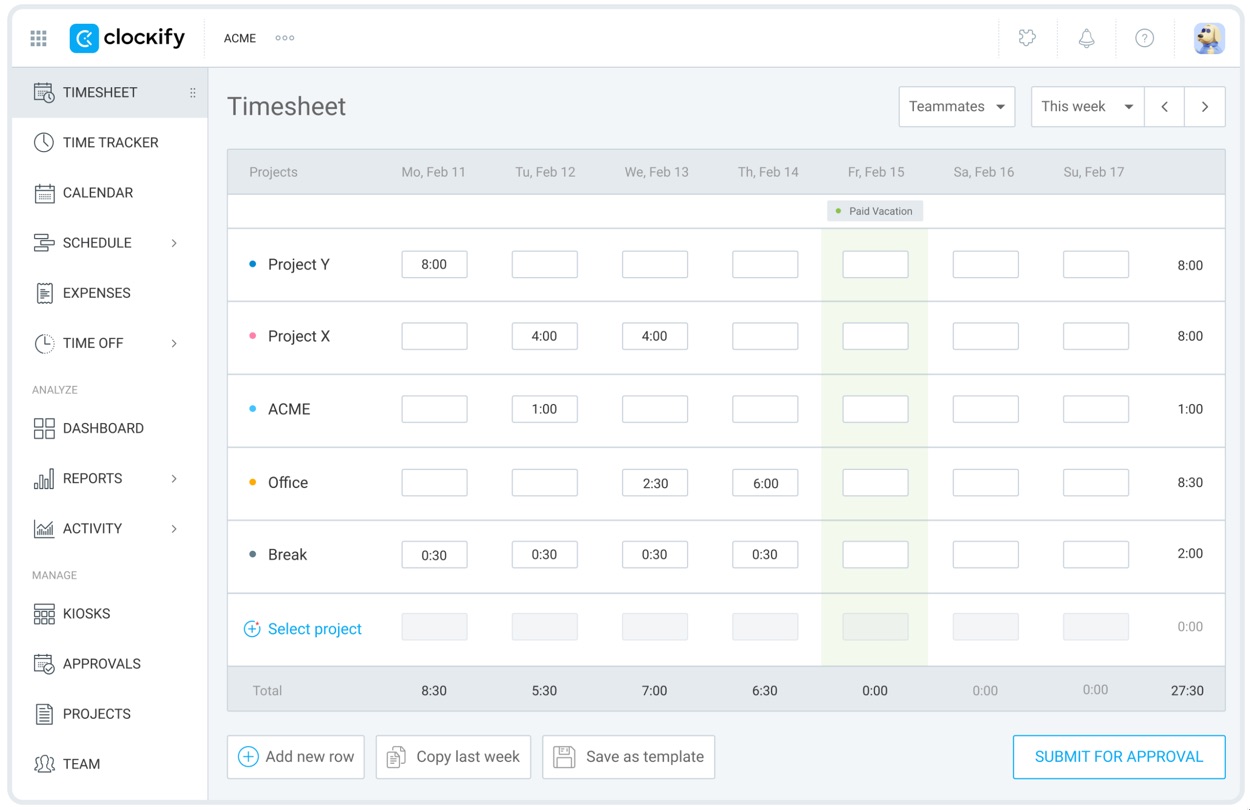
Task: Expand the Reports submenu chevron
Action: coord(174,479)
